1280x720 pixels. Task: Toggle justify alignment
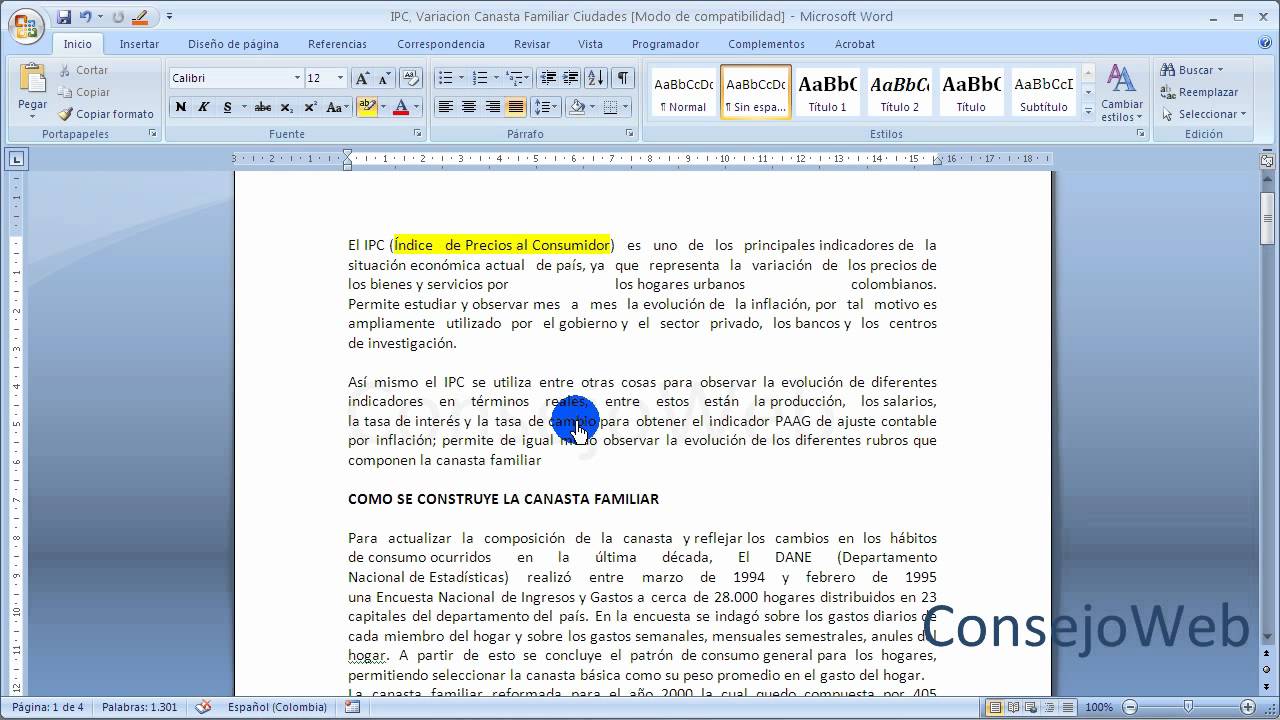pyautogui.click(x=516, y=107)
